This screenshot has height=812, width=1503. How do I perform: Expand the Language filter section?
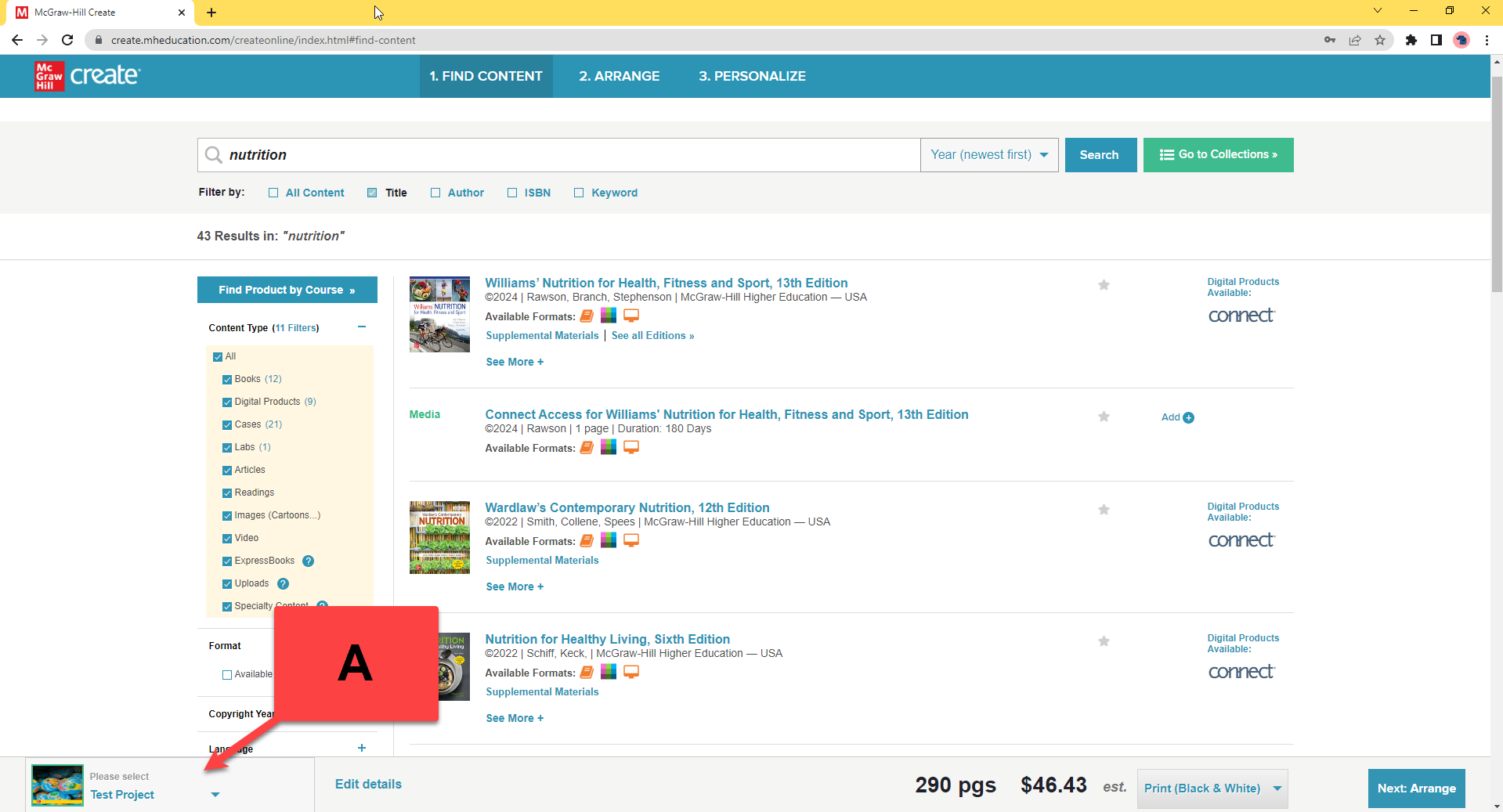coord(361,748)
